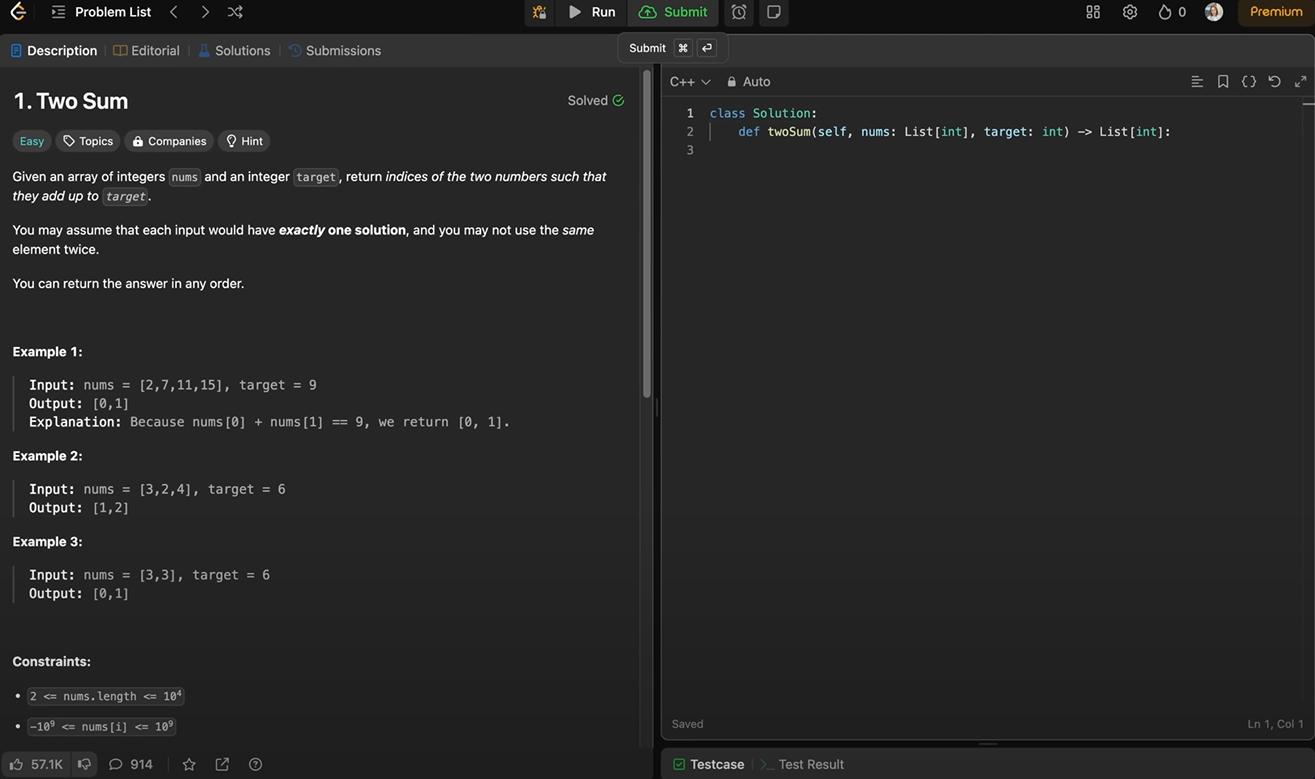This screenshot has height=779, width=1315.
Task: Favorite the problem with star icon
Action: coord(189,764)
